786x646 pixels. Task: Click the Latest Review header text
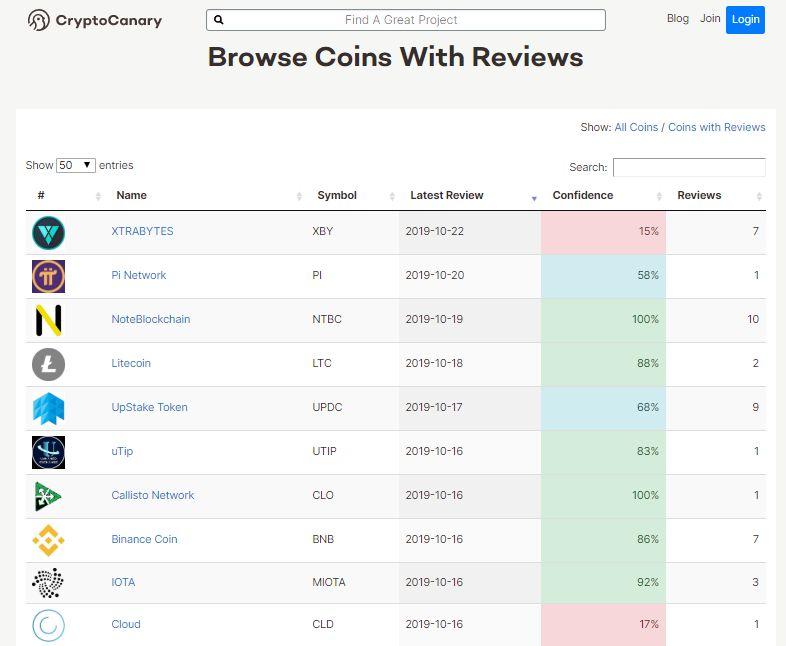(447, 195)
